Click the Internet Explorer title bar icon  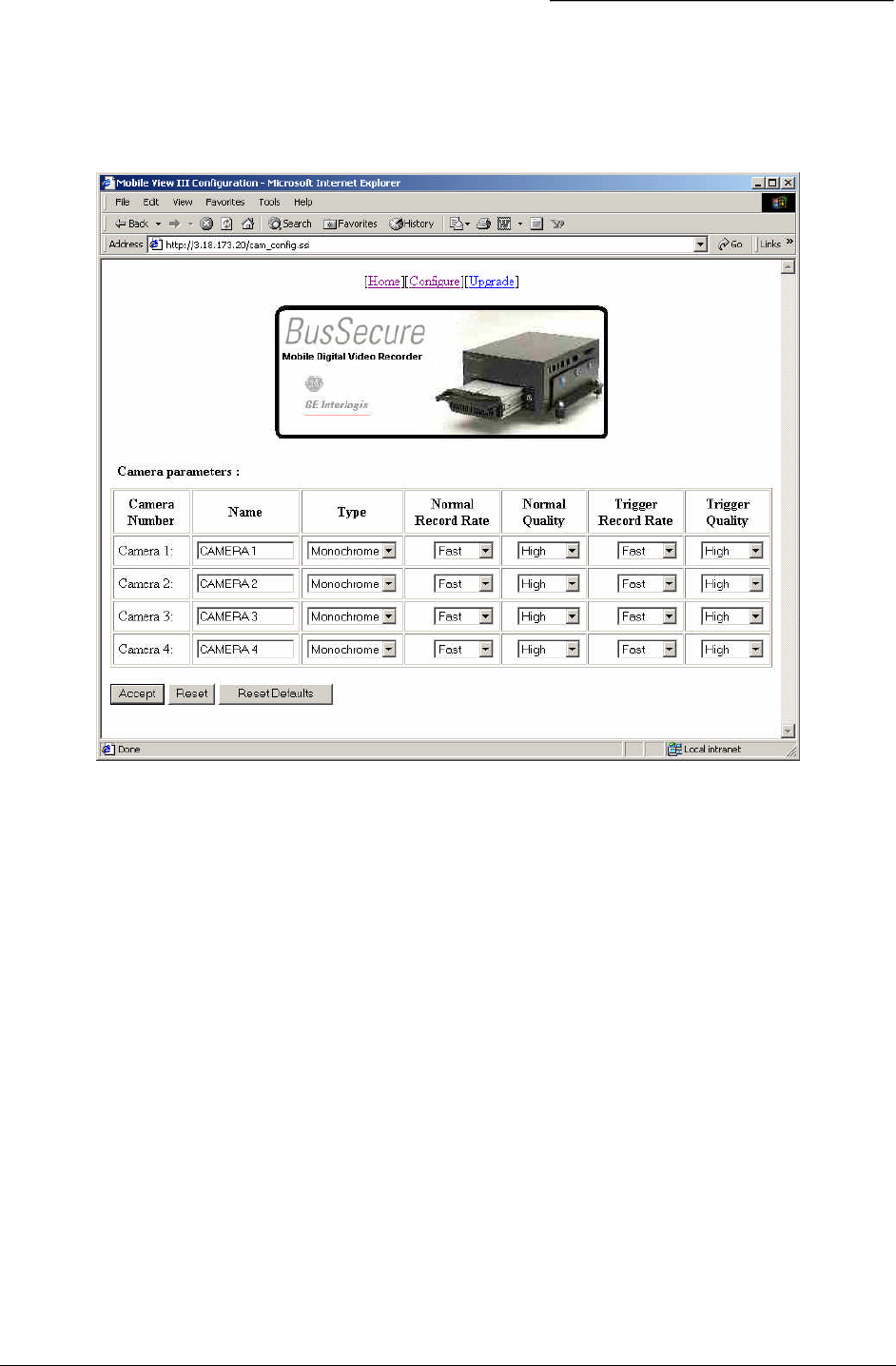pyautogui.click(x=108, y=183)
